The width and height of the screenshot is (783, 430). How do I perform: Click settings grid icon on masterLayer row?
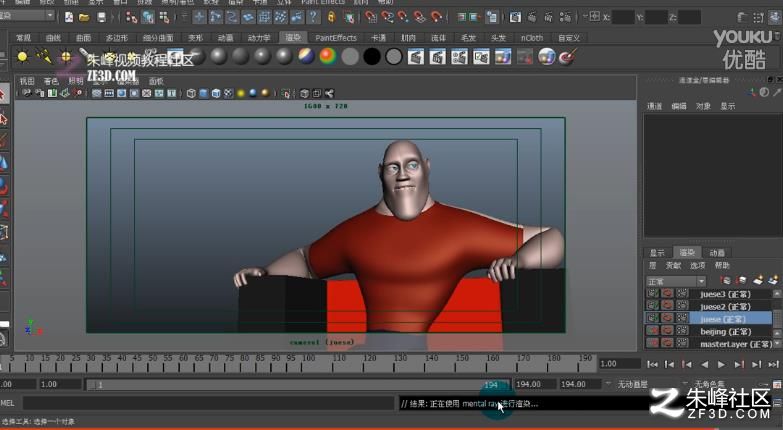click(682, 343)
